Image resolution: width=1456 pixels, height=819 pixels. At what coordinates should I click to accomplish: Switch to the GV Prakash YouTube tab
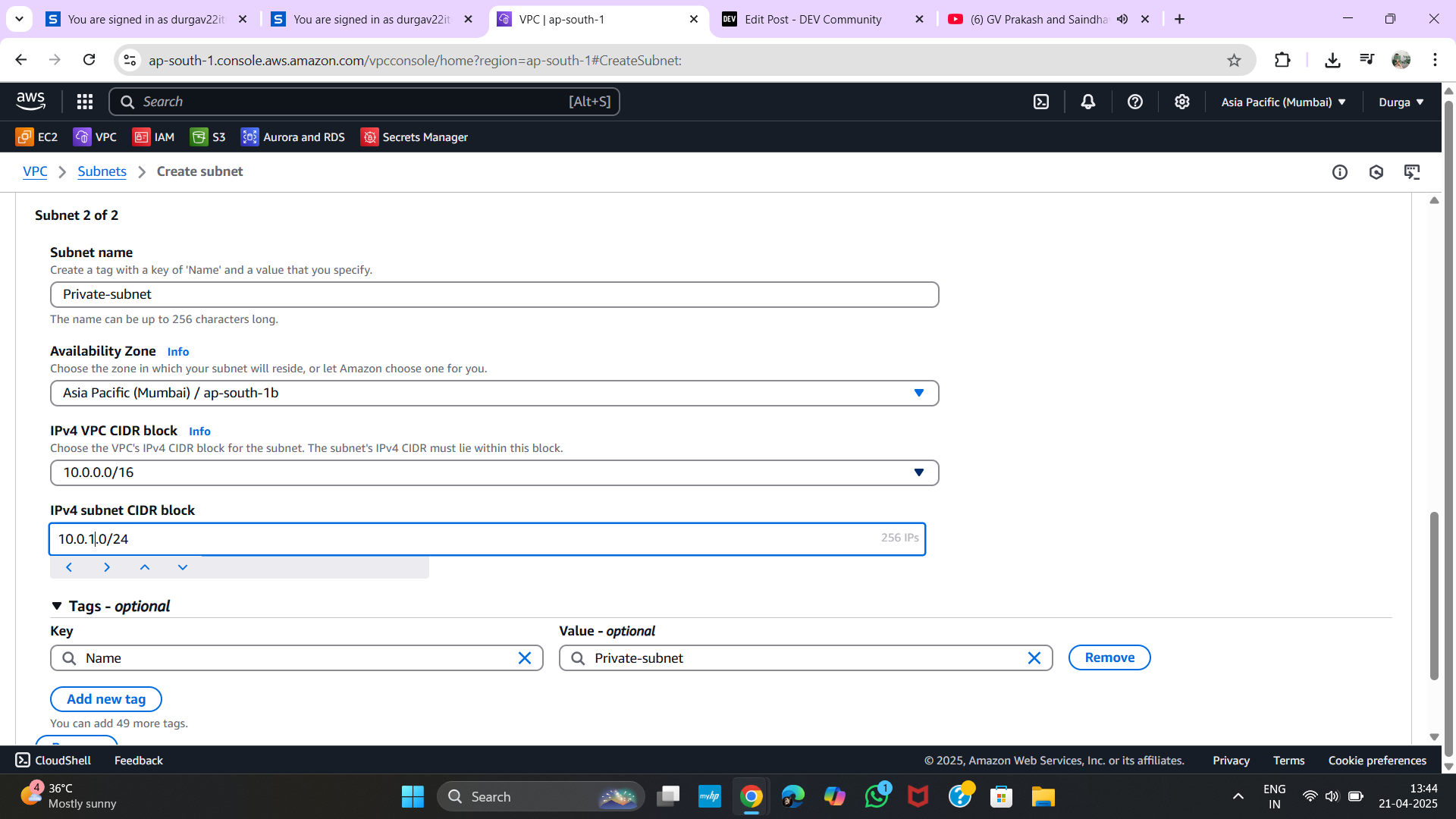pos(1028,20)
